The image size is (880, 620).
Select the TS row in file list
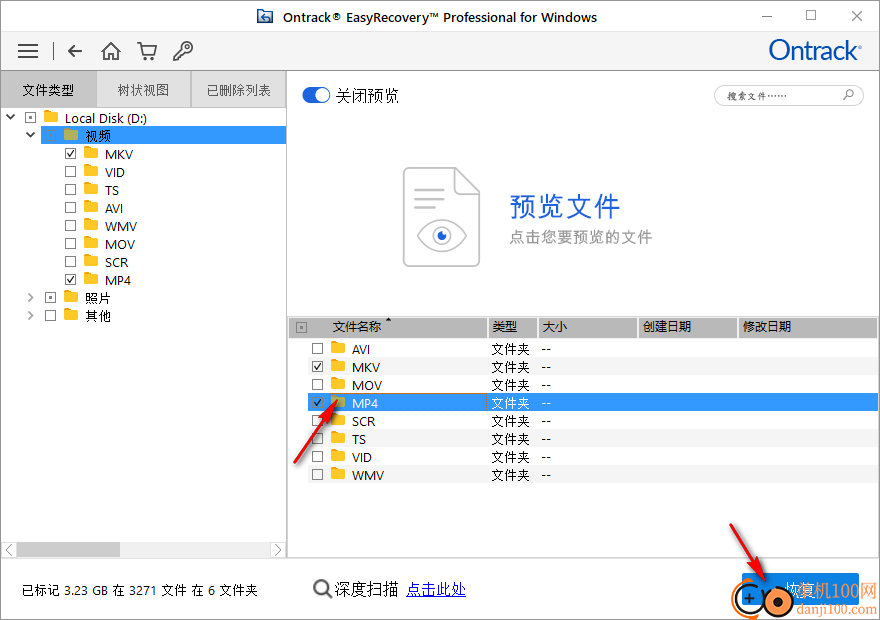592,439
